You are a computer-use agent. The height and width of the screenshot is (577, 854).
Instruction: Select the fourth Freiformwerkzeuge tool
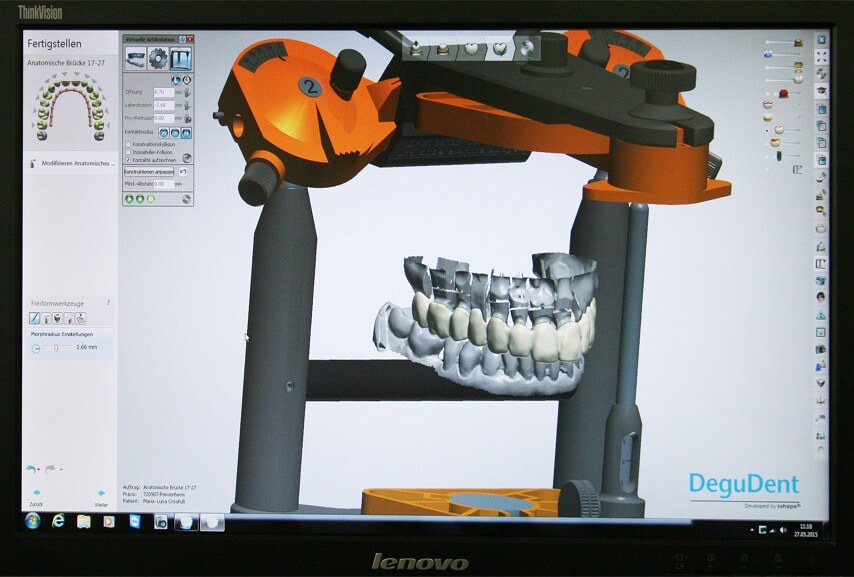69,318
